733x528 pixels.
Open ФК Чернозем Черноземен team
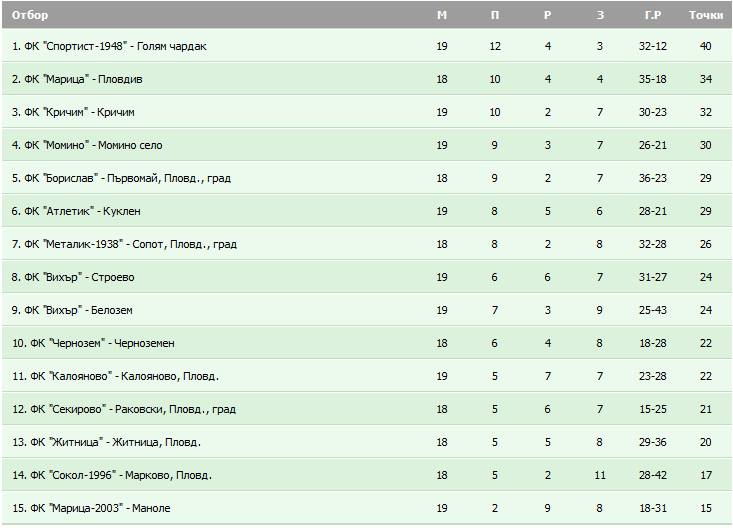(93, 343)
